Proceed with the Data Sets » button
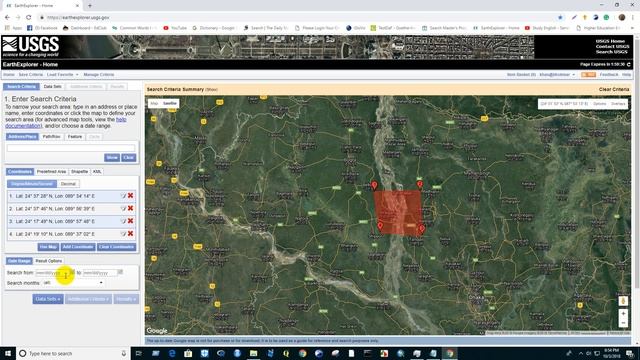Screen dimensions: 640x360 coord(48,299)
